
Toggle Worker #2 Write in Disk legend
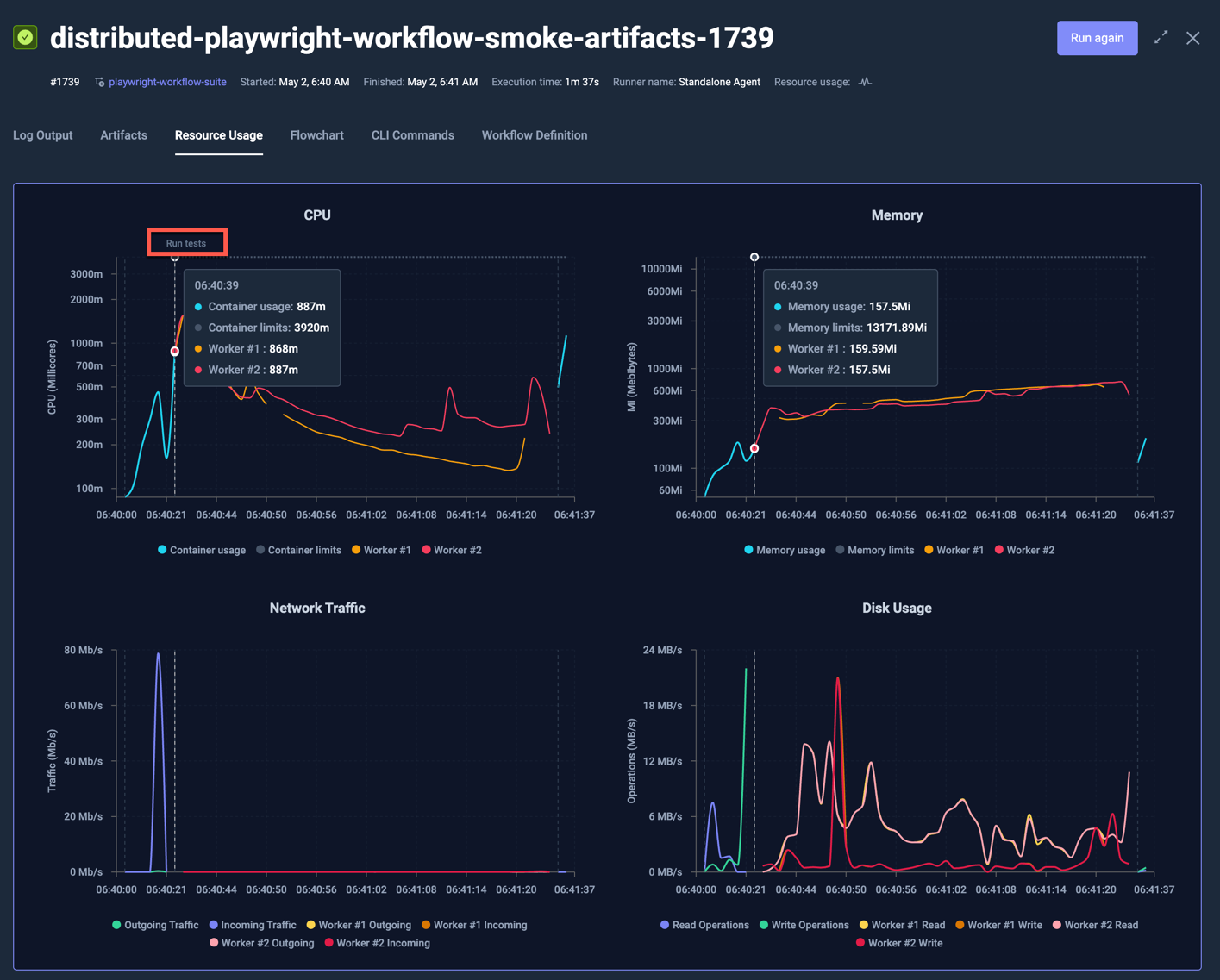click(898, 943)
